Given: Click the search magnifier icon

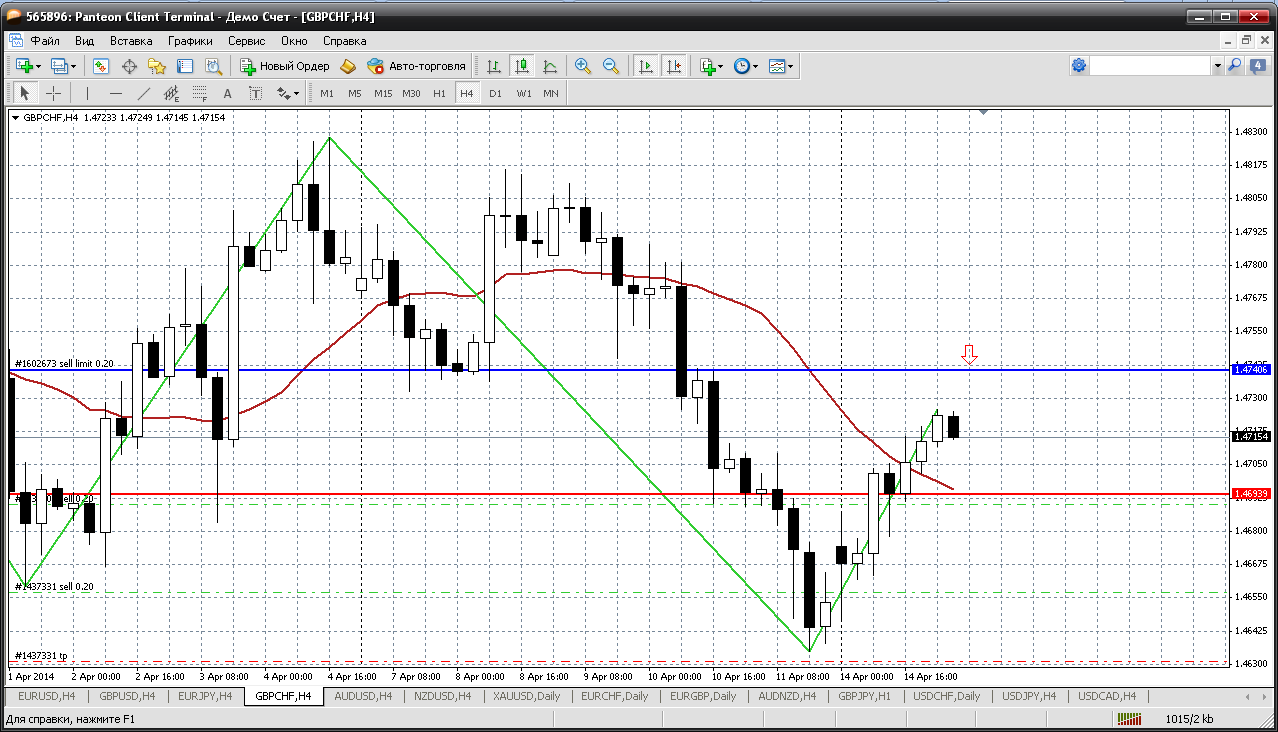Looking at the screenshot, I should click(1235, 66).
